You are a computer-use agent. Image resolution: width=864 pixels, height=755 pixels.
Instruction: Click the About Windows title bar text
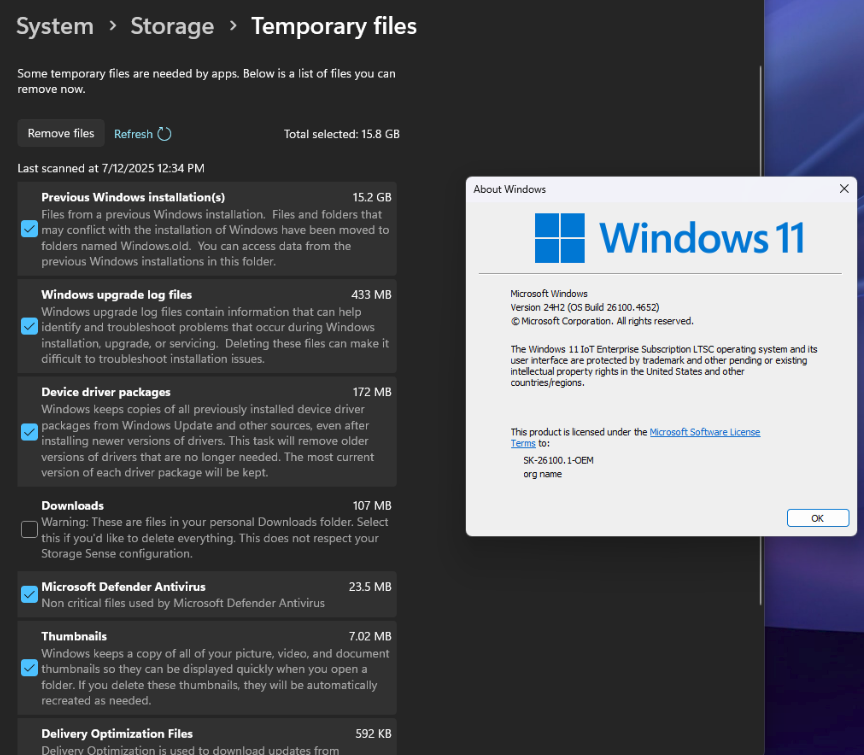point(510,189)
